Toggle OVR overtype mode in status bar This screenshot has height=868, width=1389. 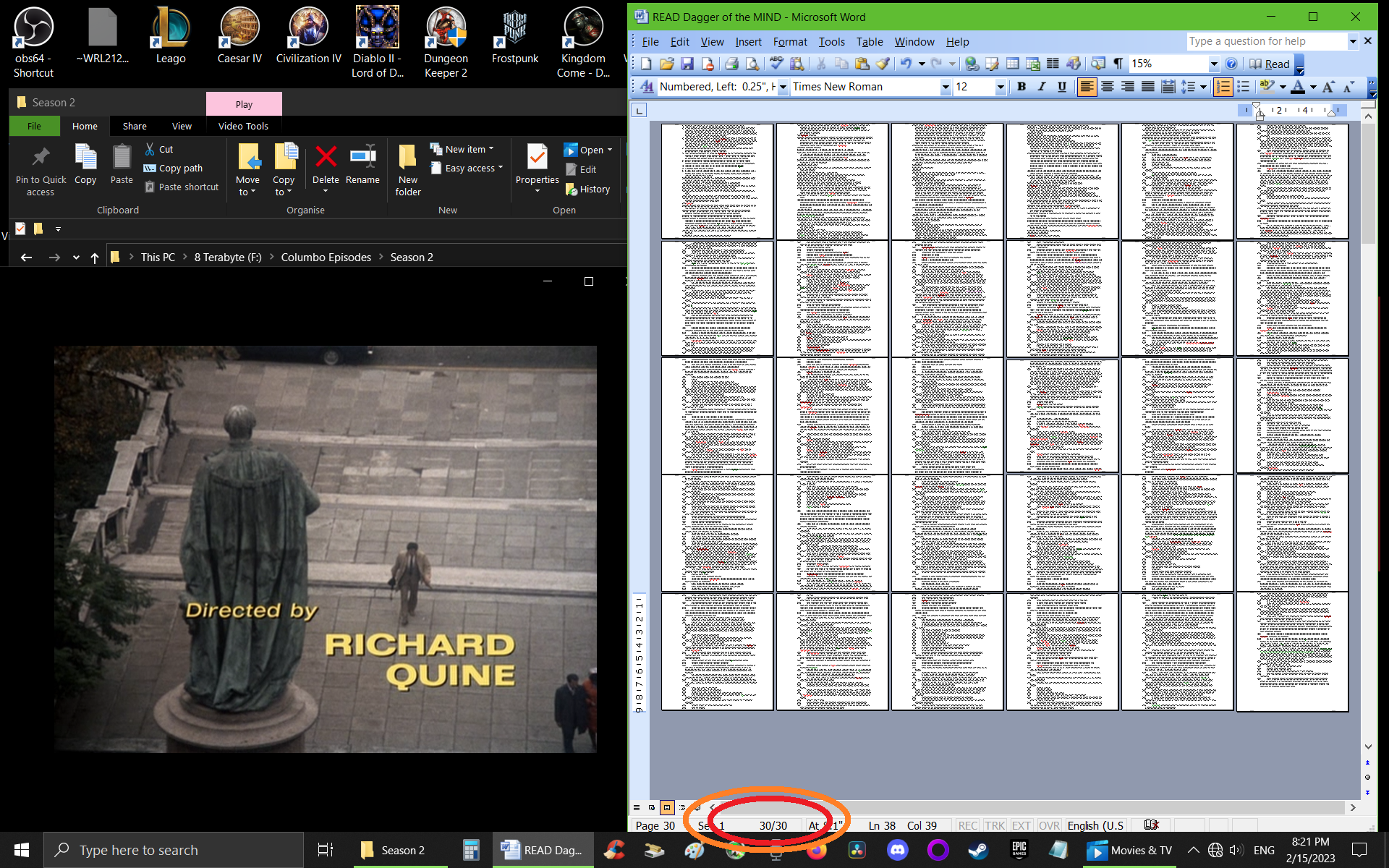pyautogui.click(x=1049, y=825)
